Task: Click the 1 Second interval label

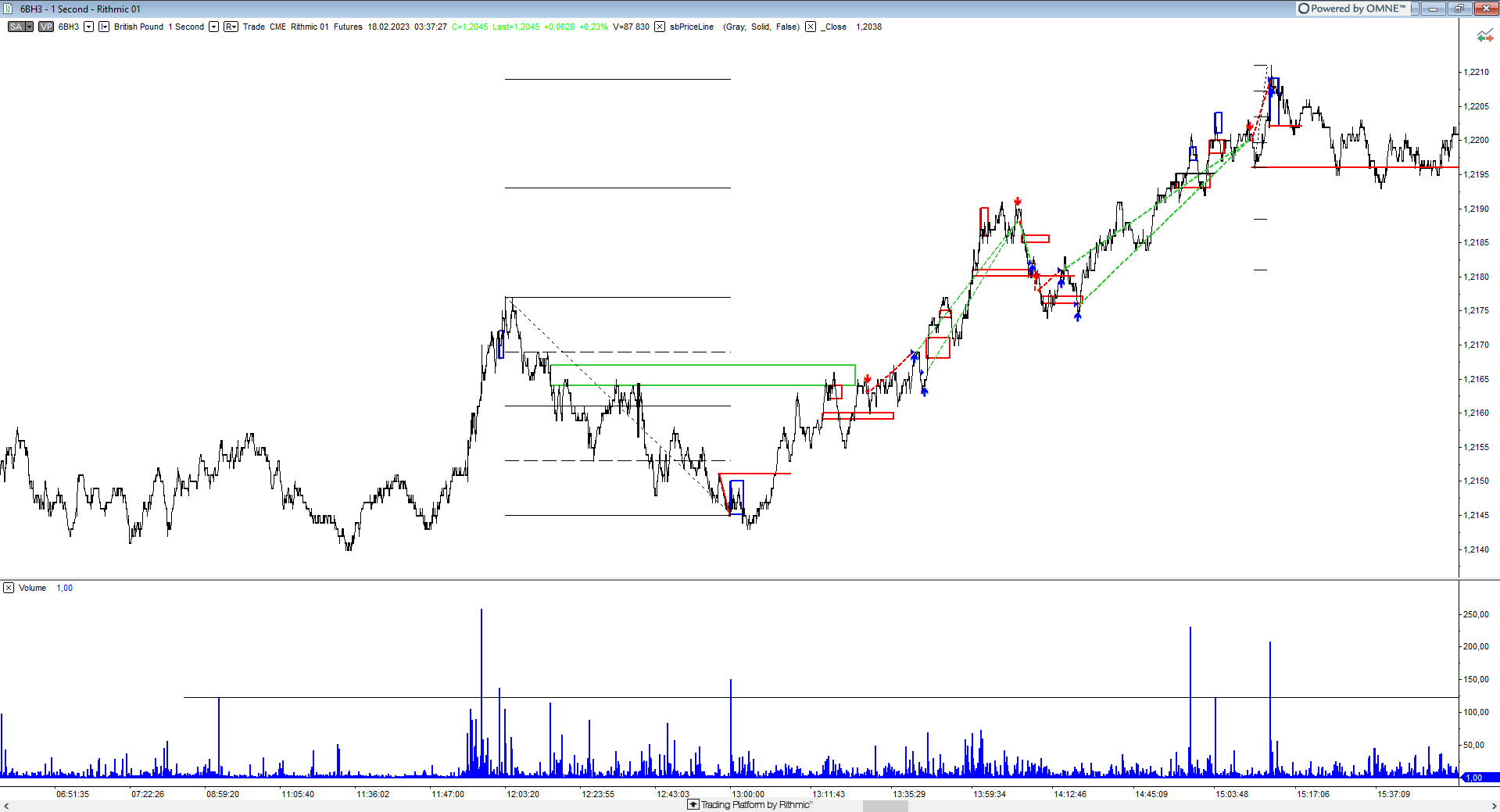Action: point(186,27)
